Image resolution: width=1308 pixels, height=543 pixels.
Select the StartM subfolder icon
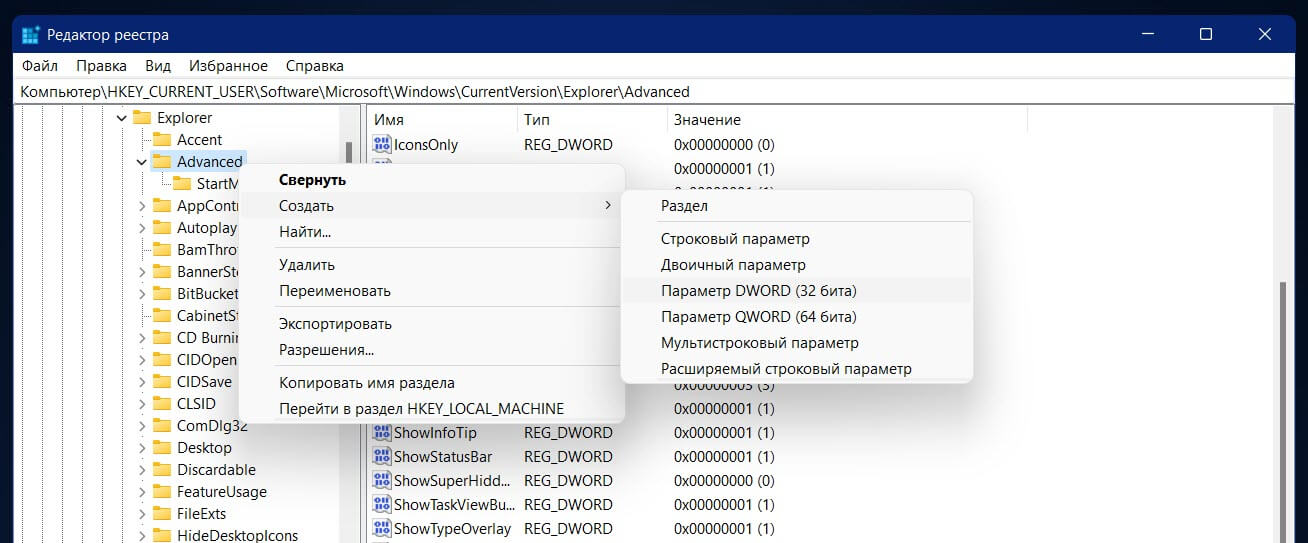coord(181,184)
